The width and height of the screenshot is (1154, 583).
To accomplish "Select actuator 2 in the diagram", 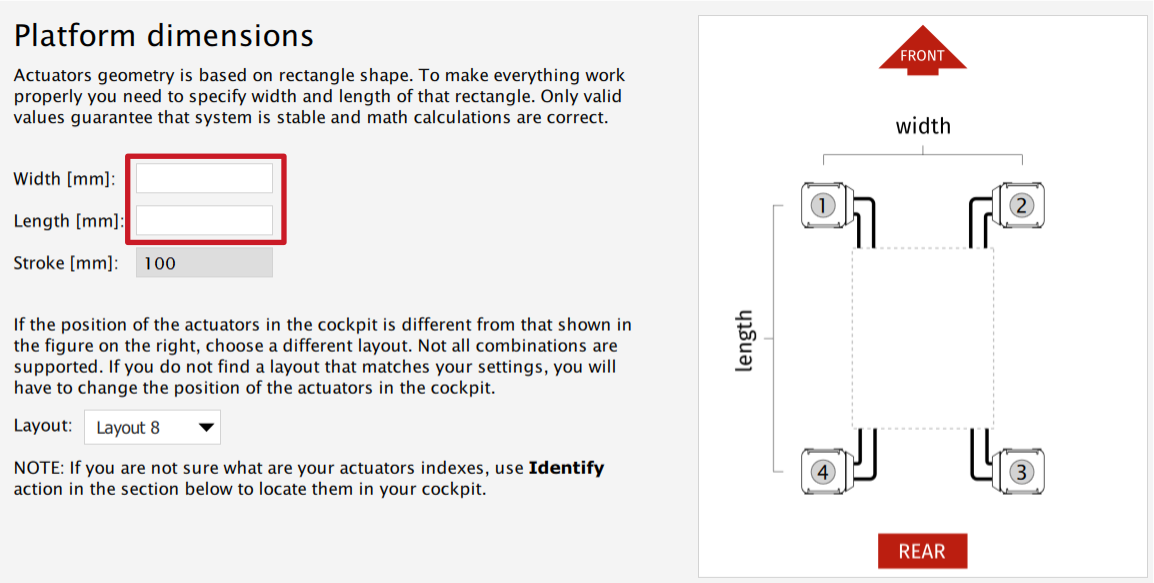I will (1021, 204).
